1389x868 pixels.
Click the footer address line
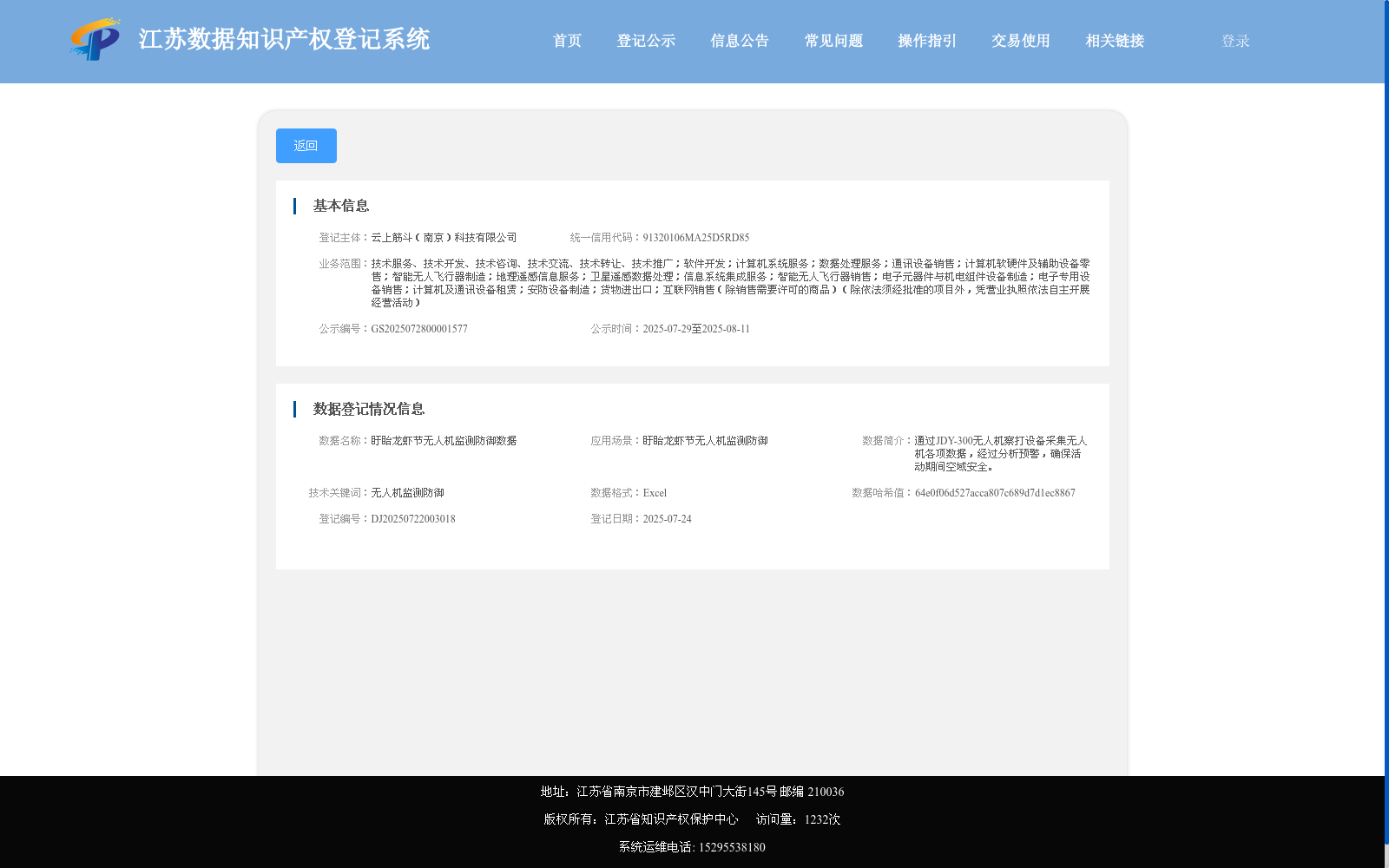point(692,792)
